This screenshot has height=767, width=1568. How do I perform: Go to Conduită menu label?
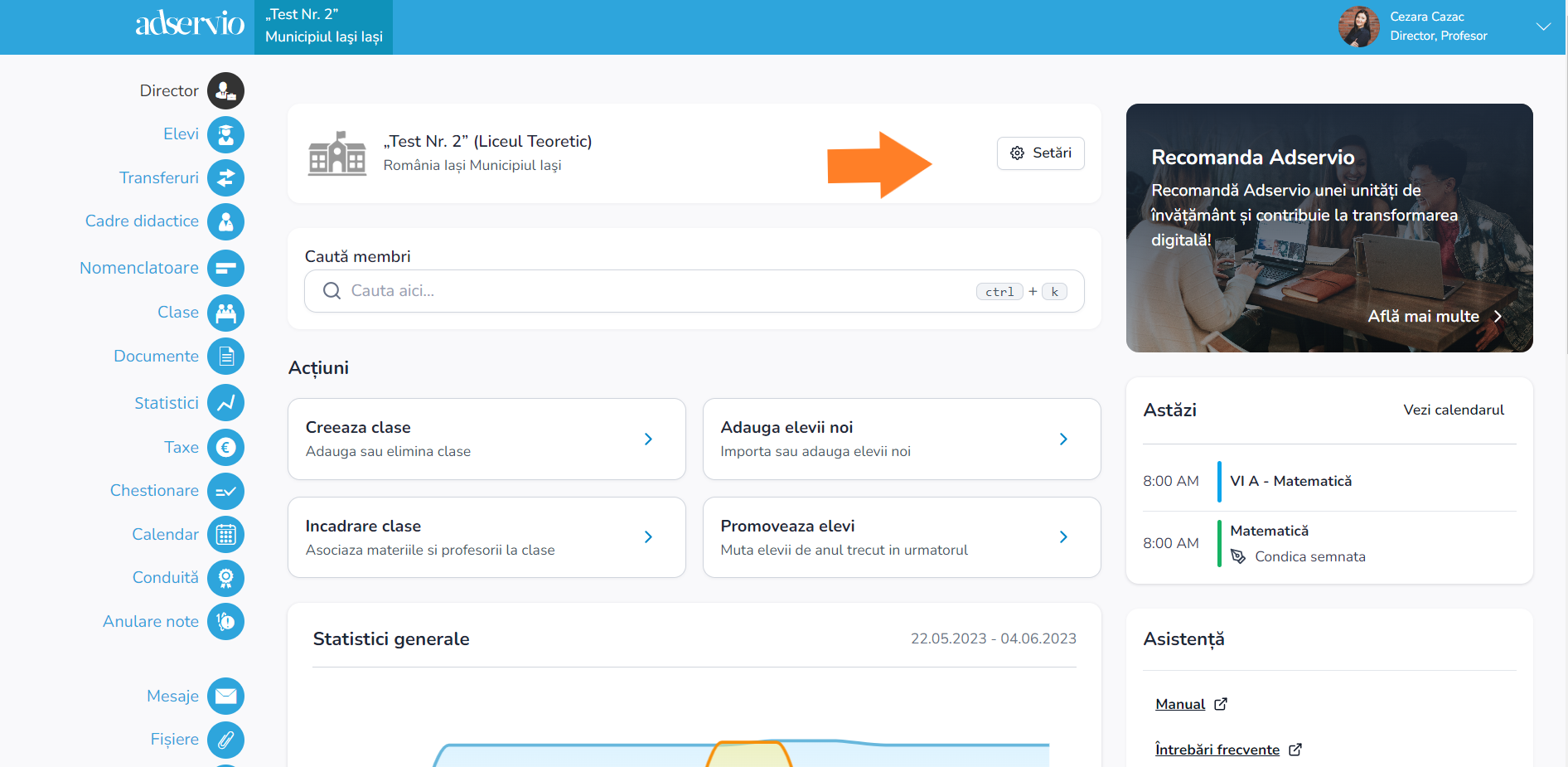(x=166, y=578)
